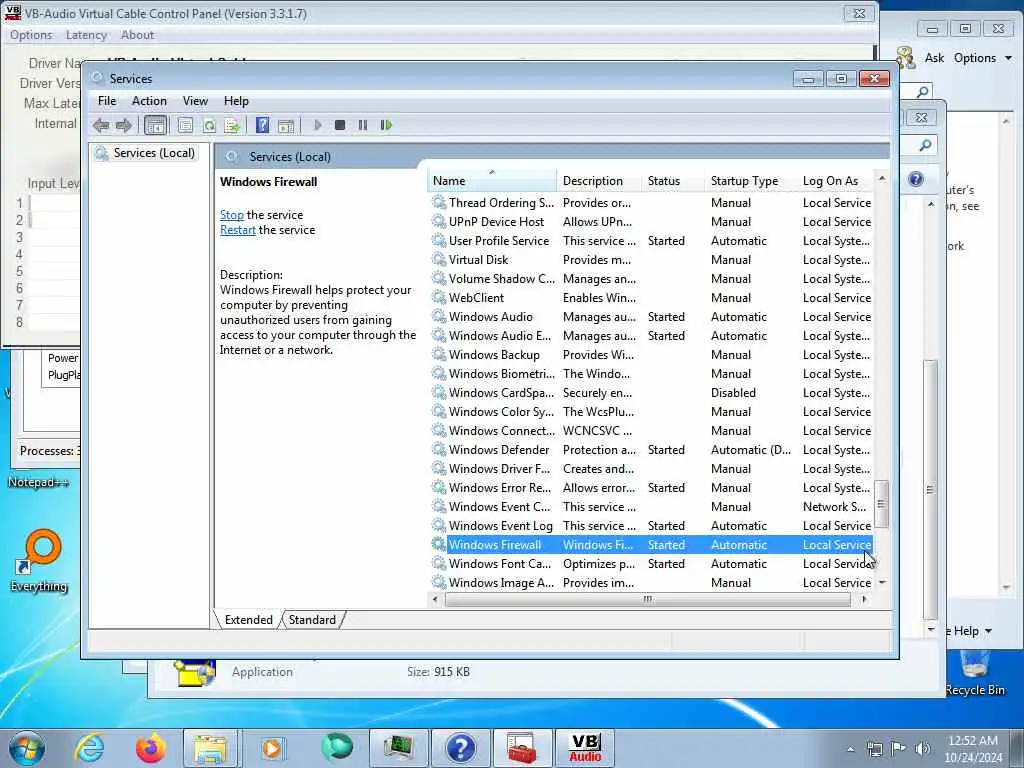Open the File menu in Services
The width and height of the screenshot is (1024, 768).
107,101
